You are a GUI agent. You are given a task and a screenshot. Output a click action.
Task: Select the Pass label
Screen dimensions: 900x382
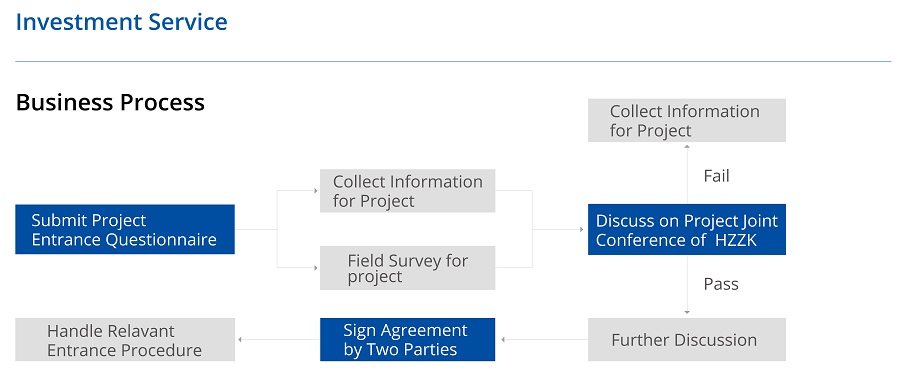point(721,284)
